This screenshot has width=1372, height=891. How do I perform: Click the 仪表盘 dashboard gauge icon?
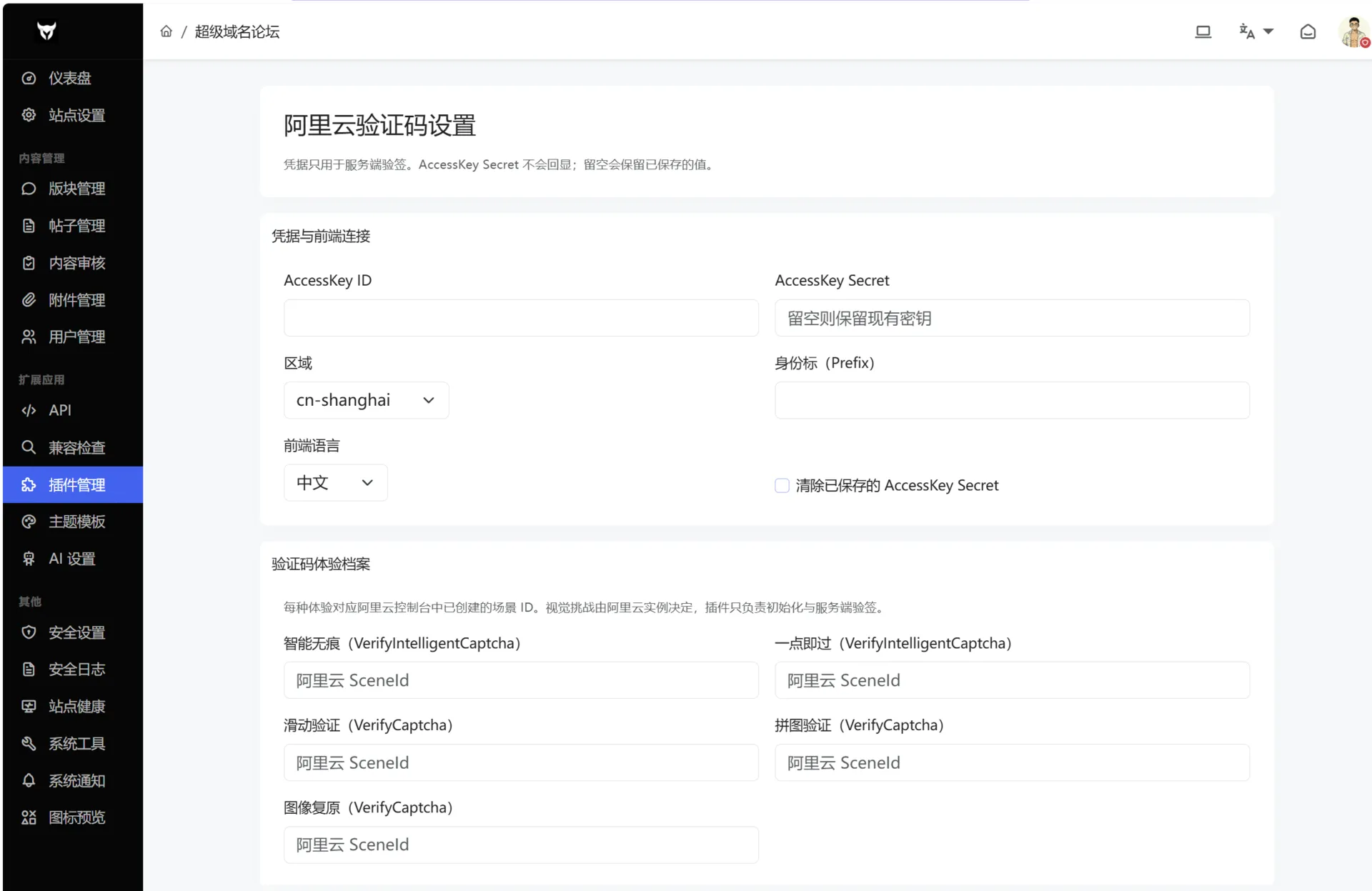click(29, 78)
